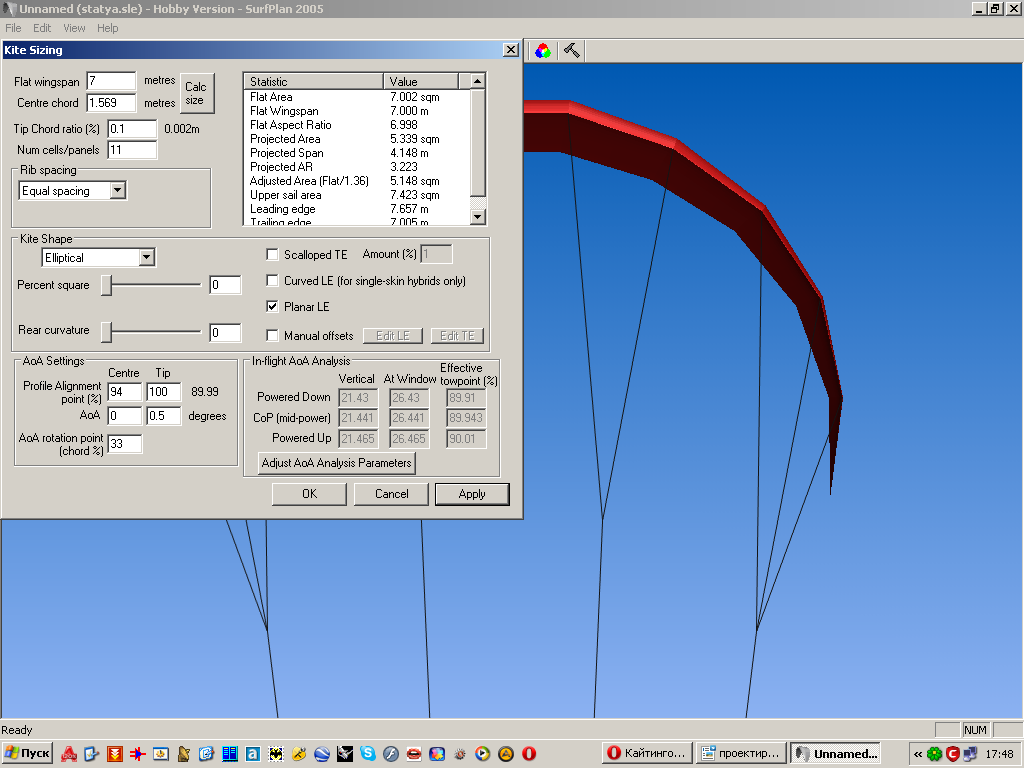Toggle the Curved LE checkbox
Image resolution: width=1024 pixels, height=768 pixels.
(273, 281)
